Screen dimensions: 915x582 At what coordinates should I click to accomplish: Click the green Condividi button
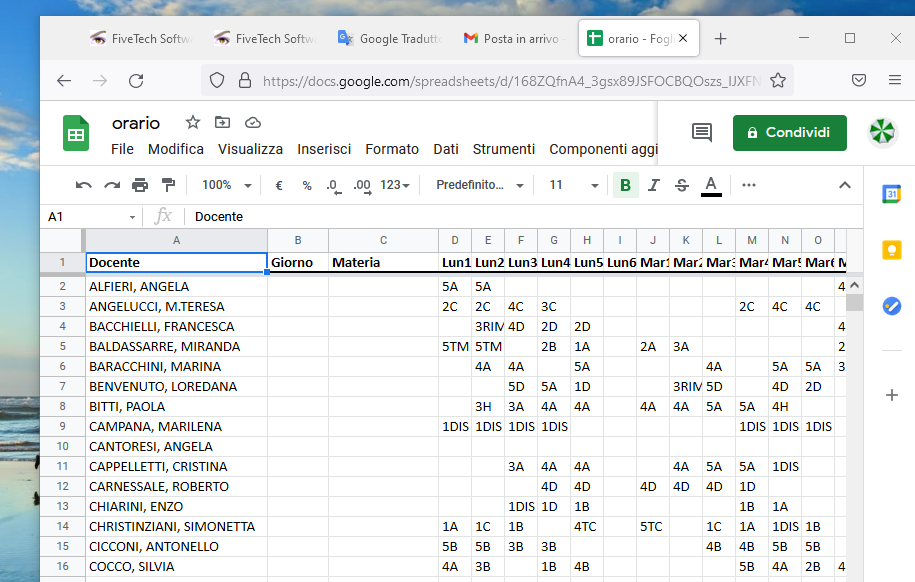click(x=790, y=133)
